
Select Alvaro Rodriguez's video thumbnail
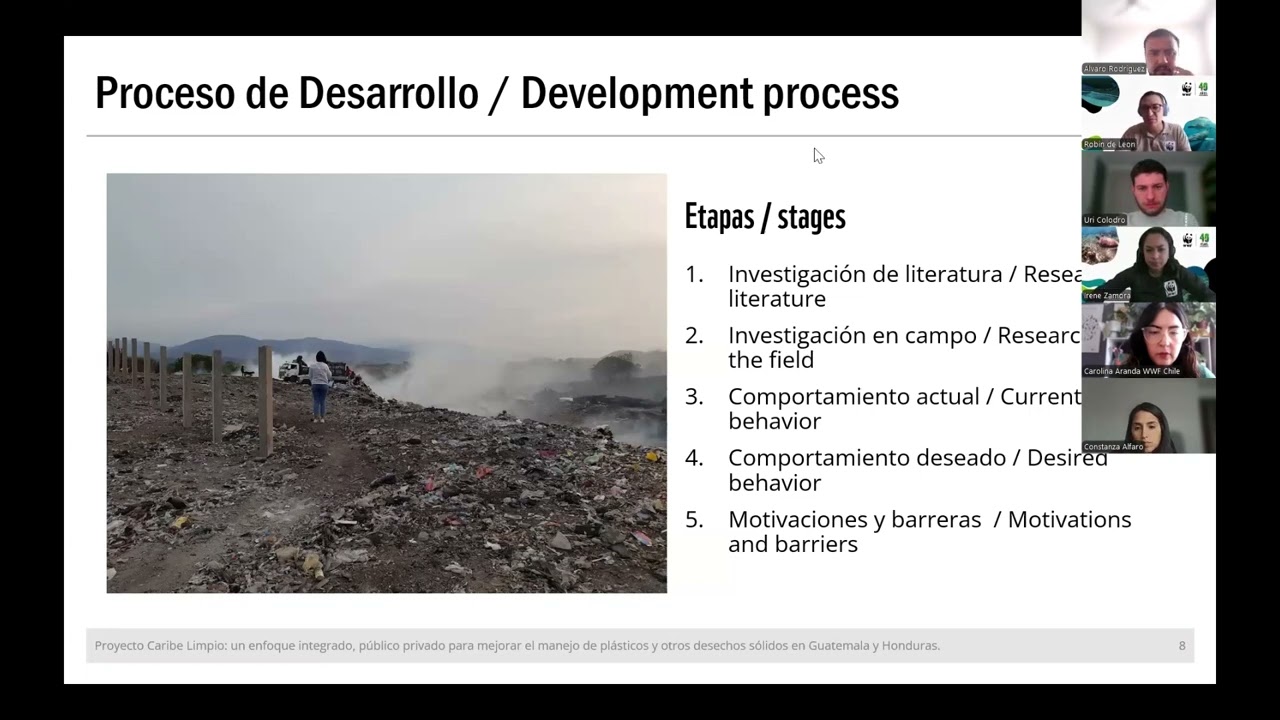[1148, 38]
